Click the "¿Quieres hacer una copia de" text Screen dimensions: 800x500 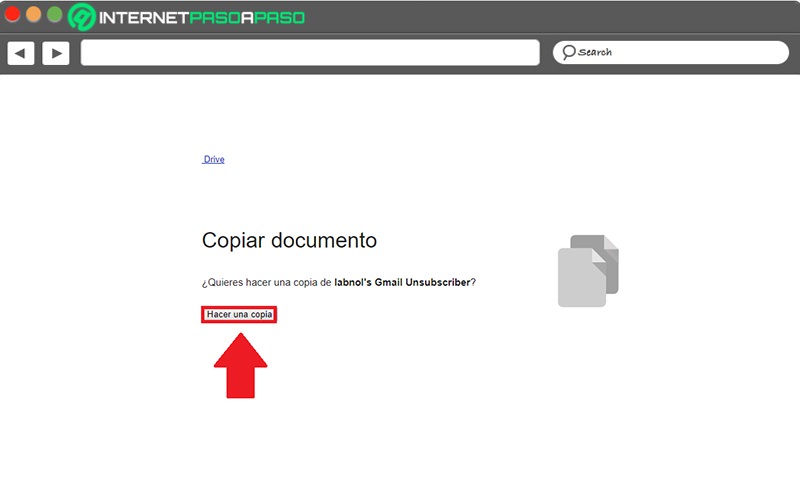(267, 282)
